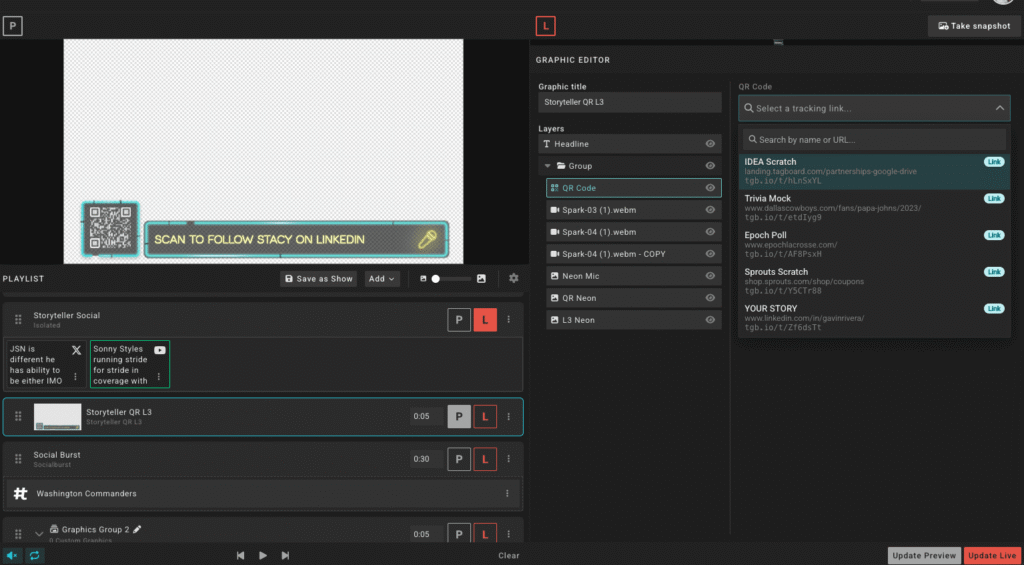
Task: Click drag handle of Storyteller Social
Action: point(18,320)
